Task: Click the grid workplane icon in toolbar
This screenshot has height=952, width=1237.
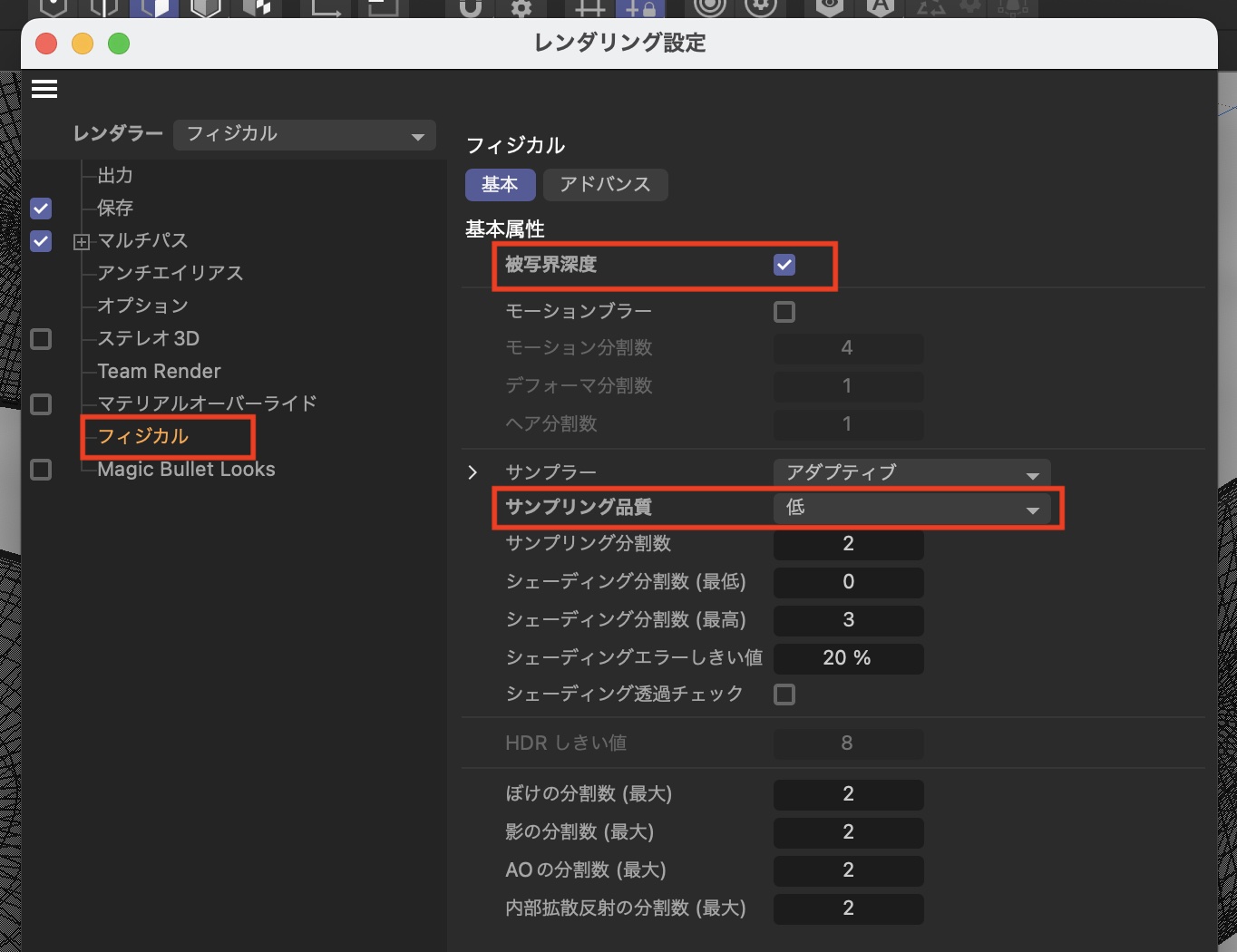Action: (589, 8)
